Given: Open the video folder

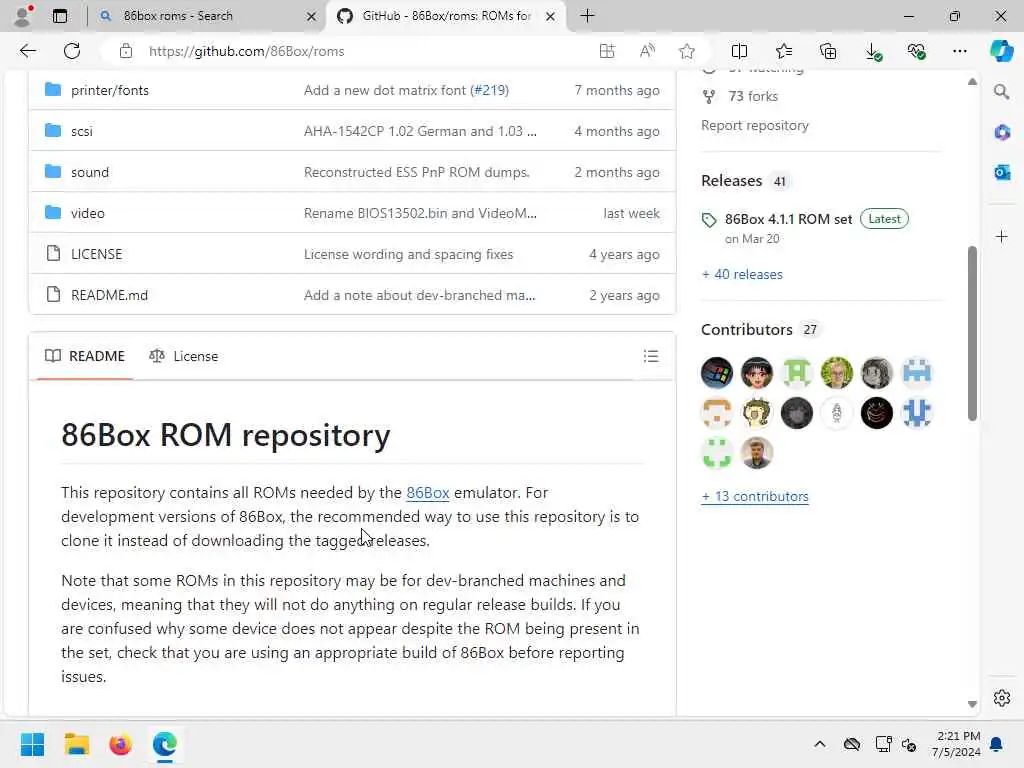Looking at the screenshot, I should (x=88, y=214).
